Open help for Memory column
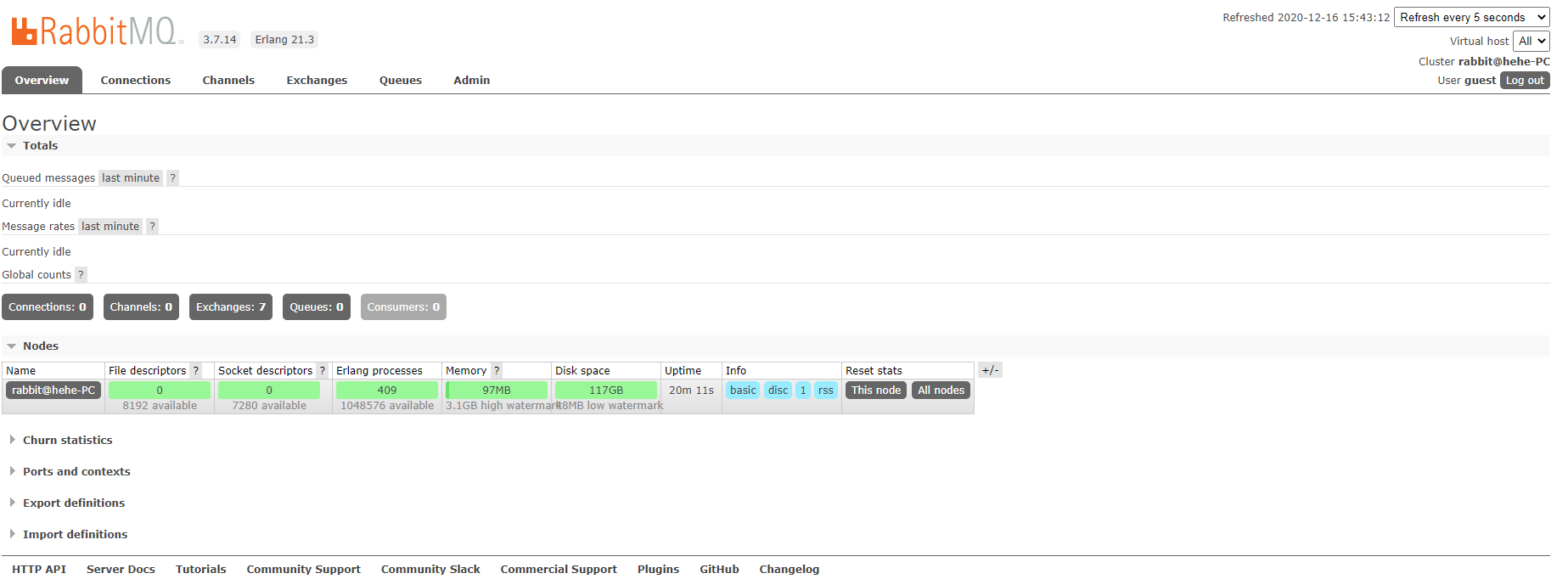This screenshot has height=579, width=1568. tap(497, 370)
